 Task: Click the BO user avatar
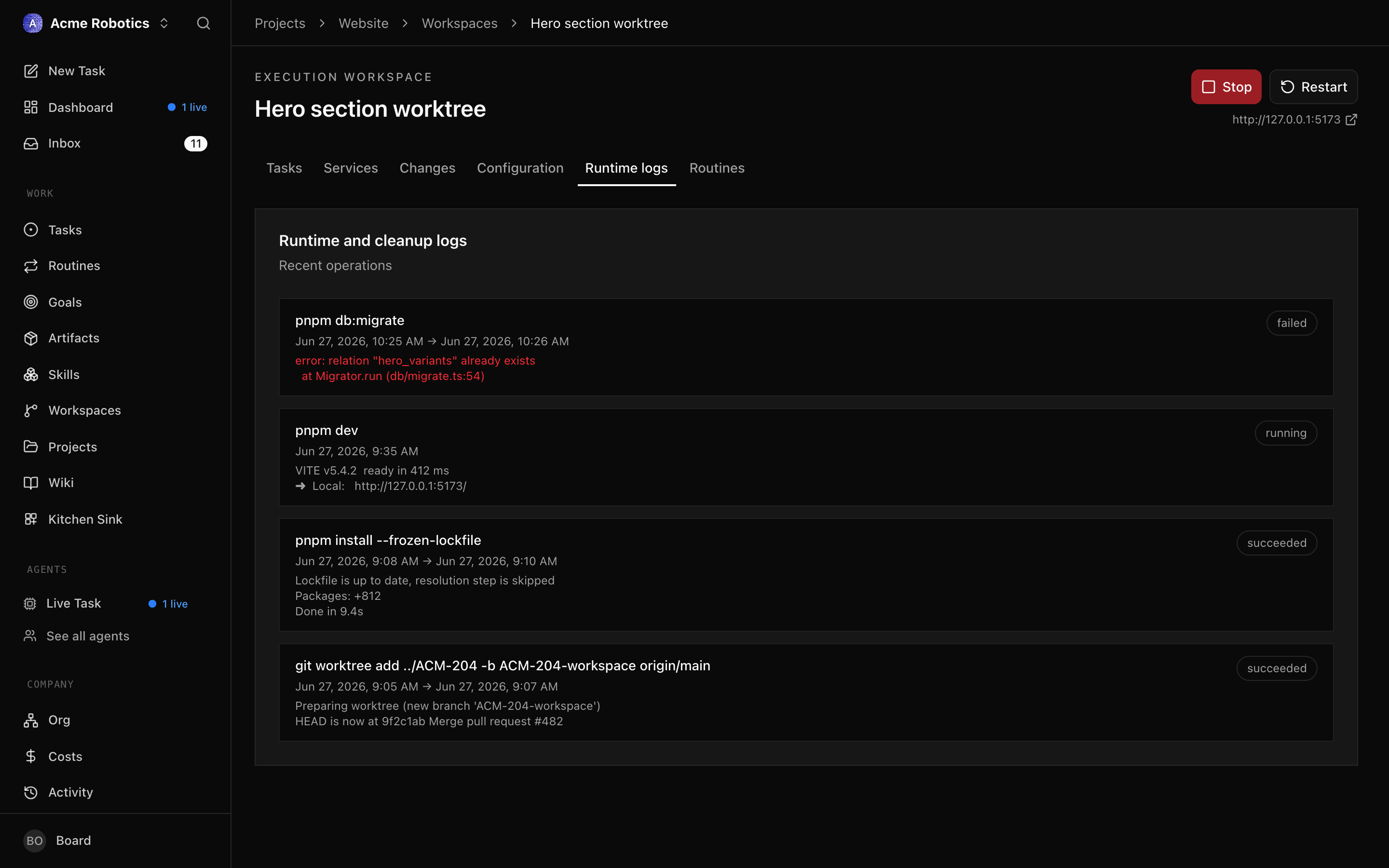pyautogui.click(x=34, y=841)
